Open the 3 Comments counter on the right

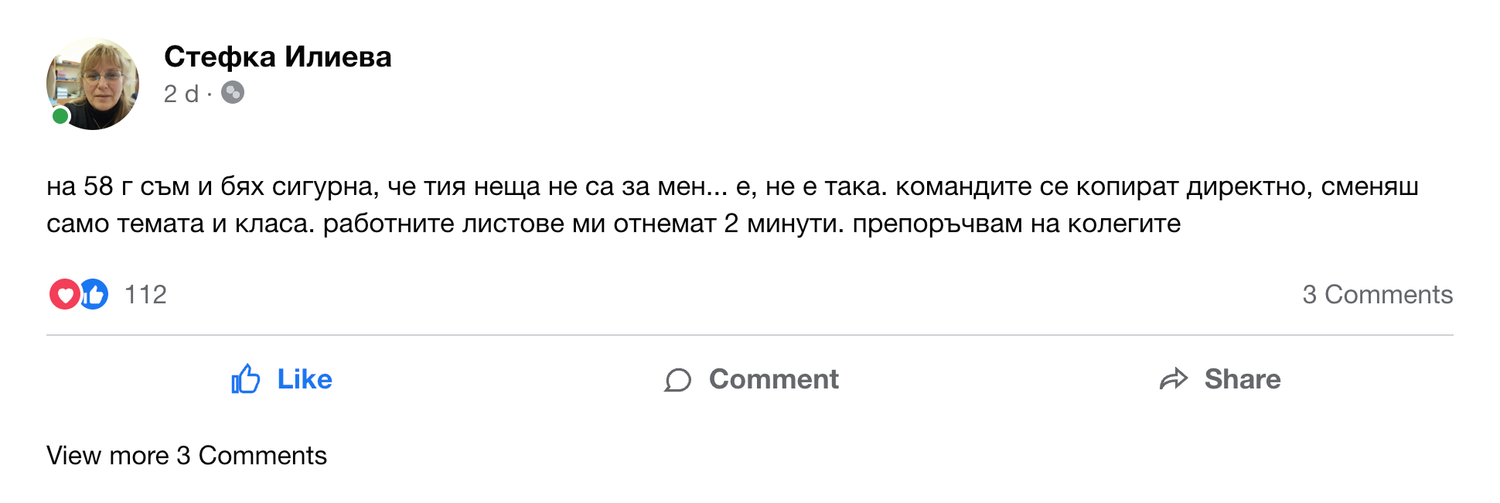[1377, 294]
